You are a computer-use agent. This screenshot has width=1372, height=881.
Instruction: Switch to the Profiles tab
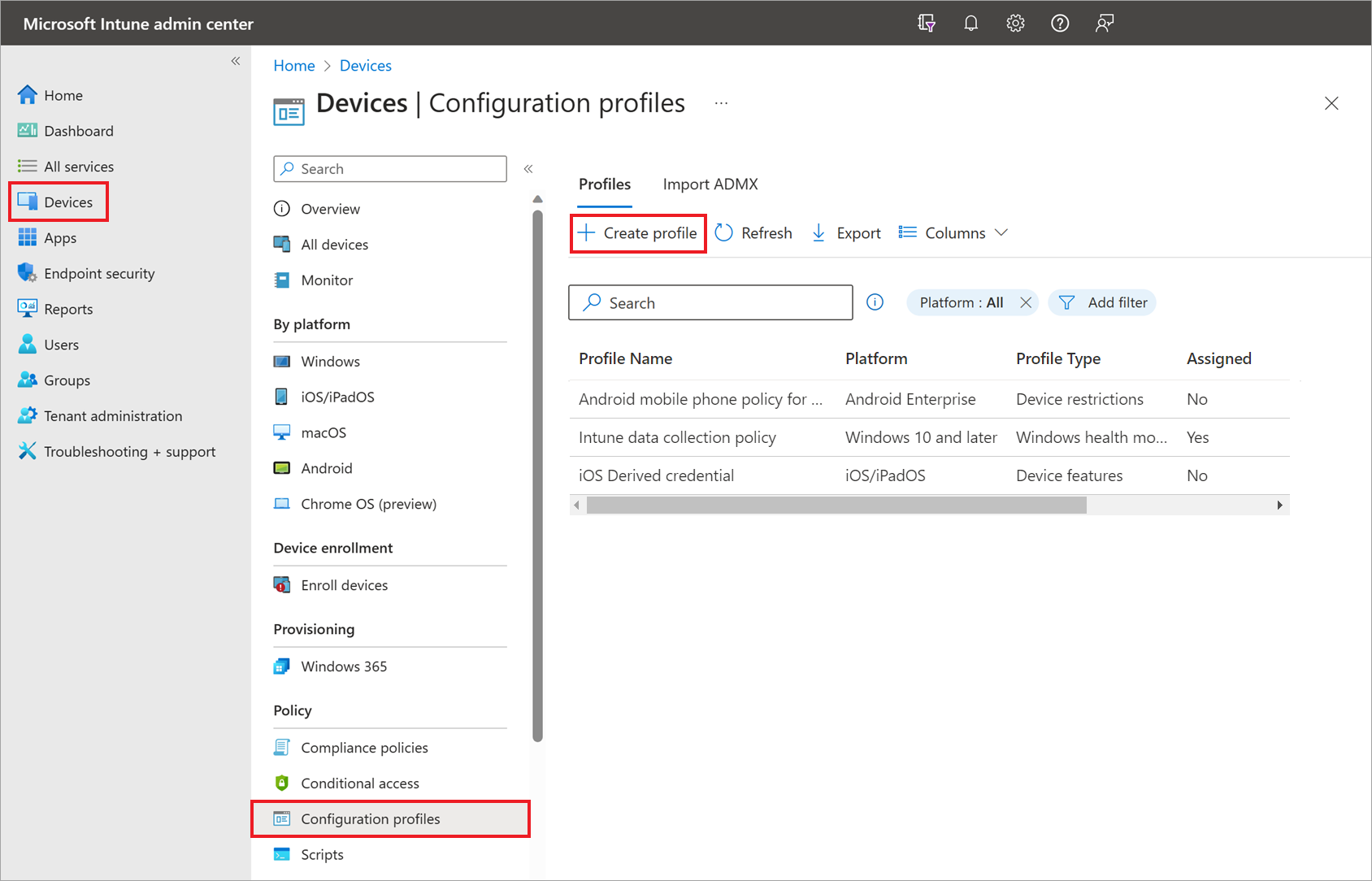(605, 184)
